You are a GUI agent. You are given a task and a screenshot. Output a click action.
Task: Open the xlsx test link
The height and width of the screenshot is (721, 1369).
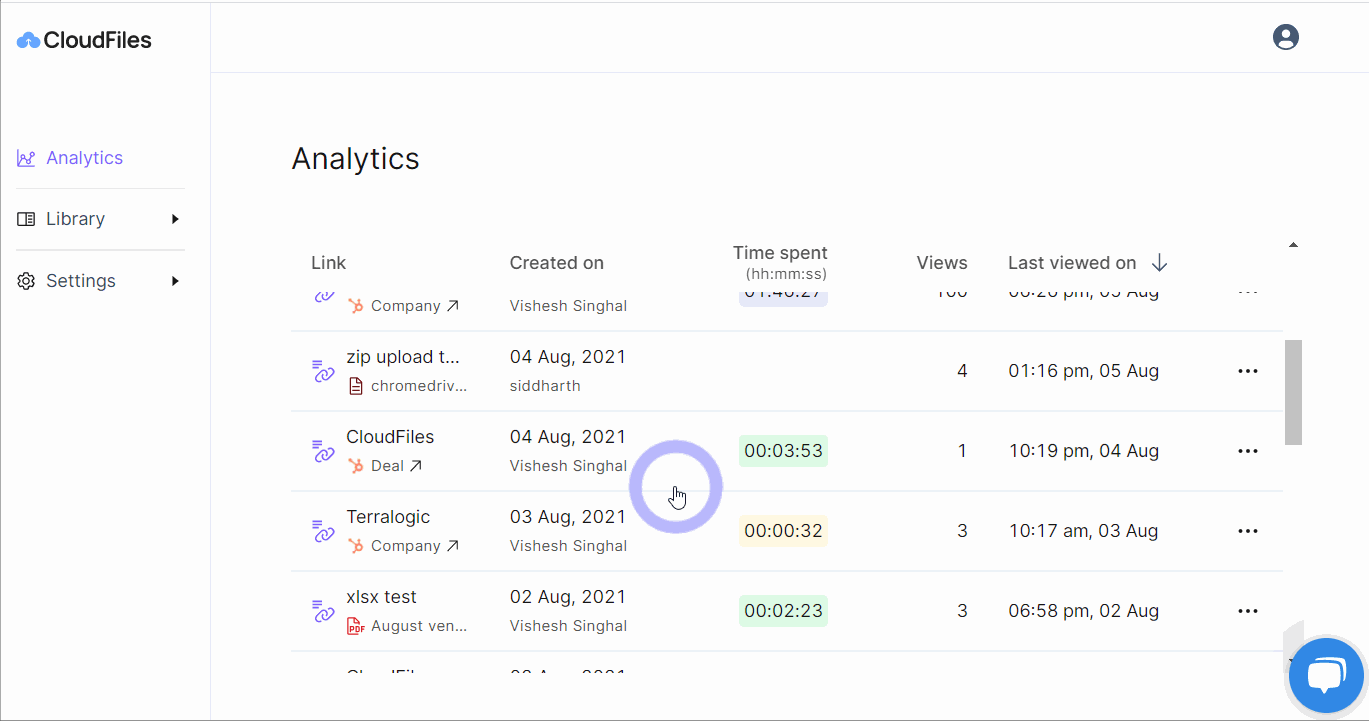click(x=381, y=597)
